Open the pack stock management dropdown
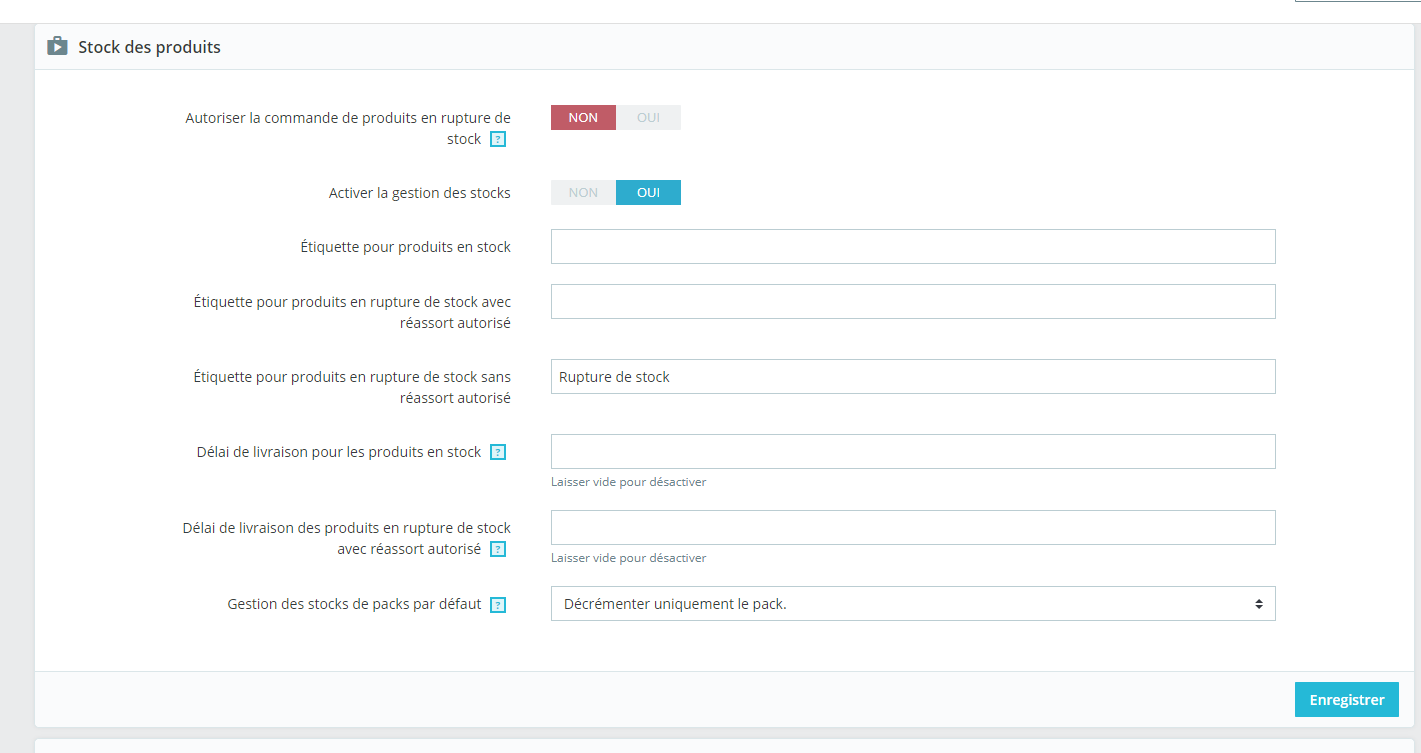1421x753 pixels. tap(913, 604)
